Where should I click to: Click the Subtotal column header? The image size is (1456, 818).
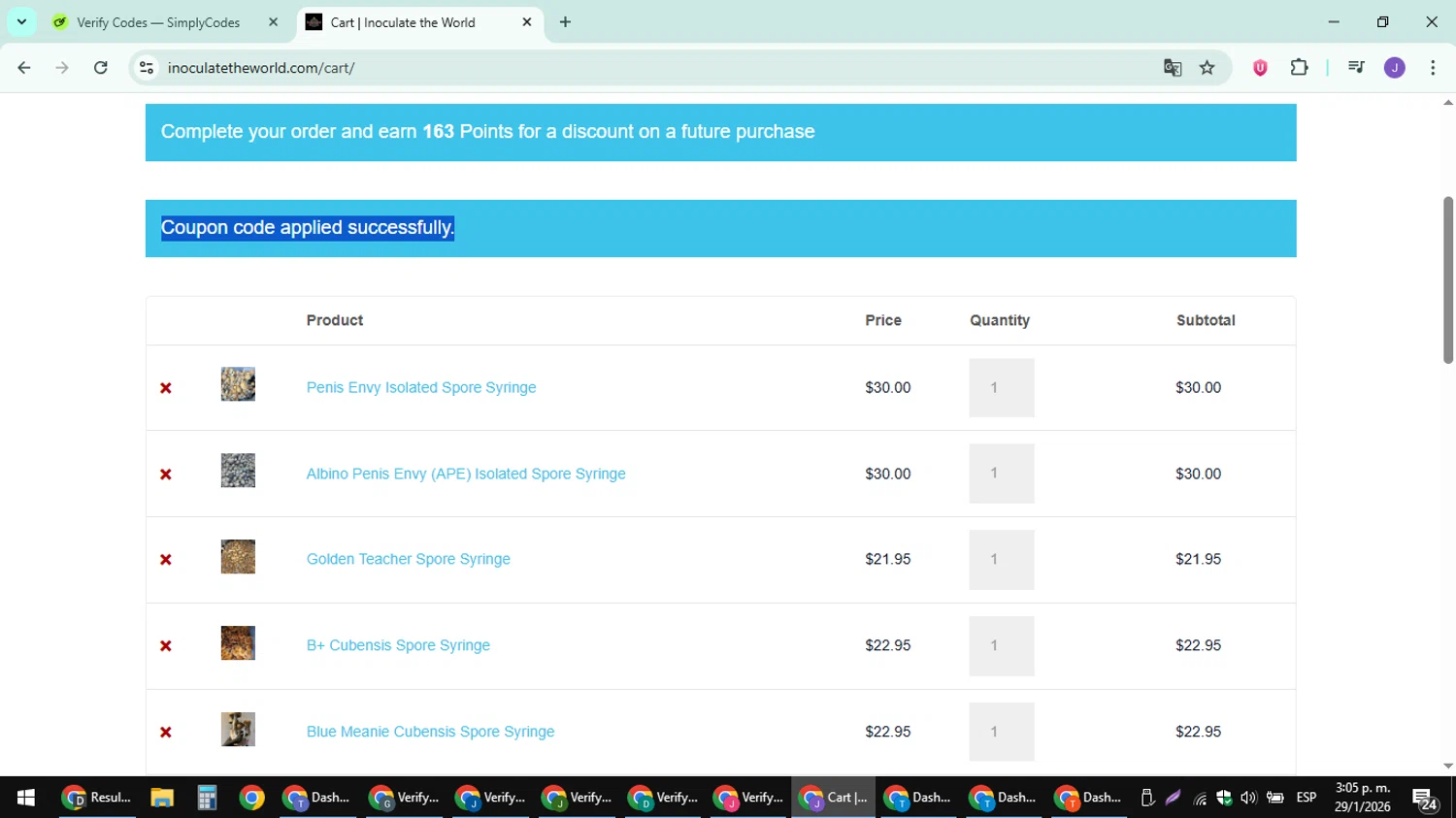1206,320
